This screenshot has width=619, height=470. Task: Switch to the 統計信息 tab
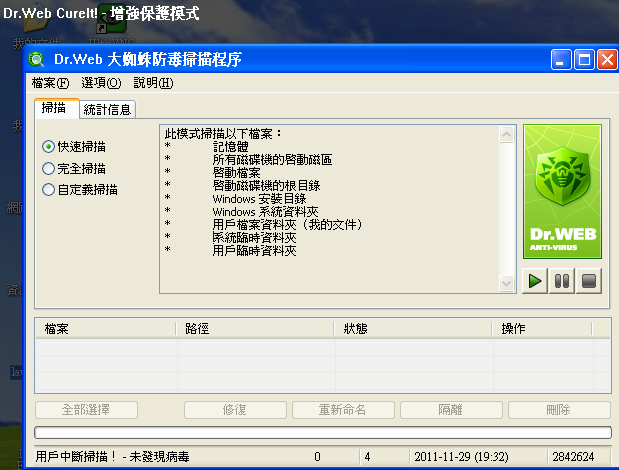click(107, 110)
